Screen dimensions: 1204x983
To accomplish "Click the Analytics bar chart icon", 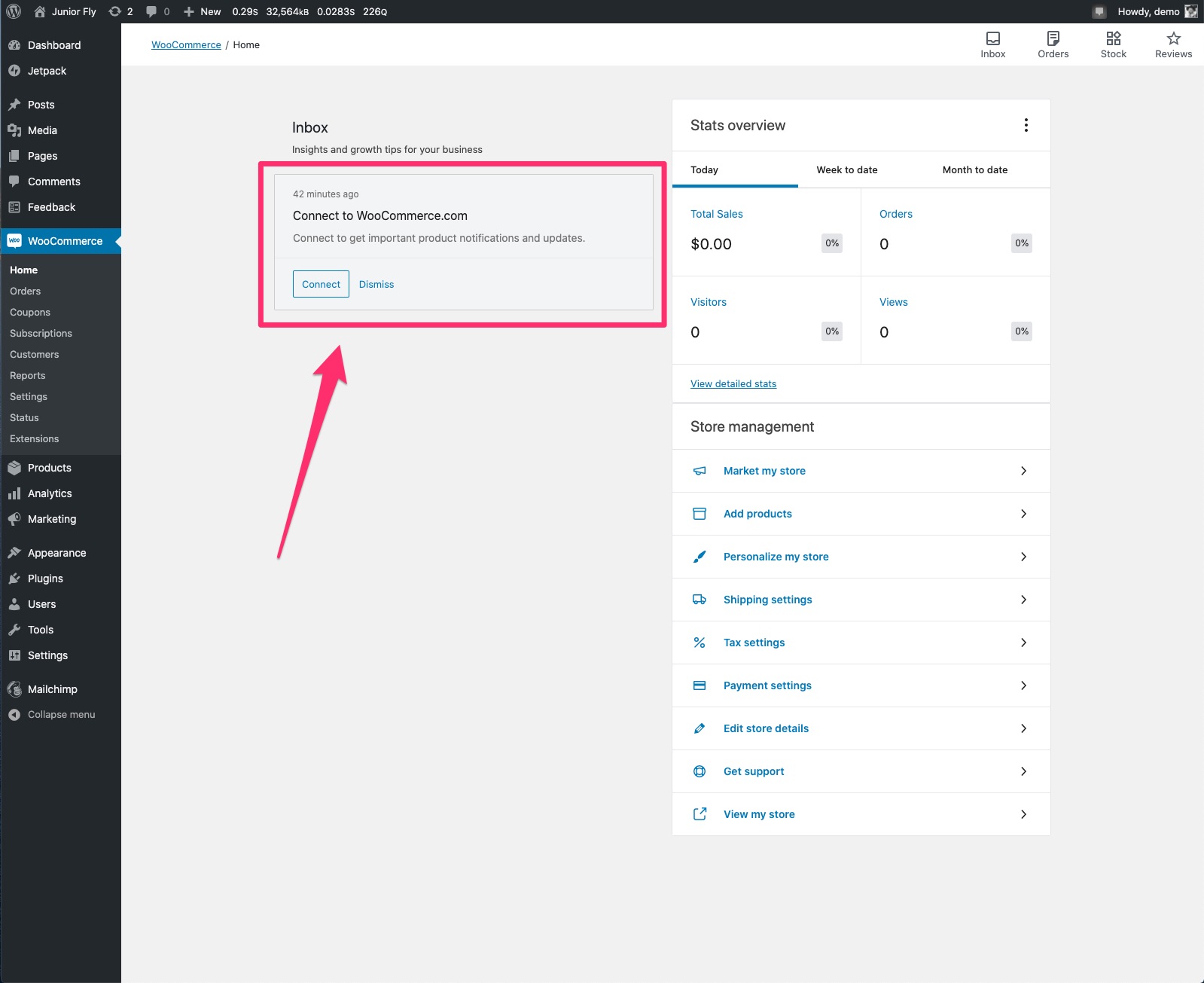I will 14,493.
